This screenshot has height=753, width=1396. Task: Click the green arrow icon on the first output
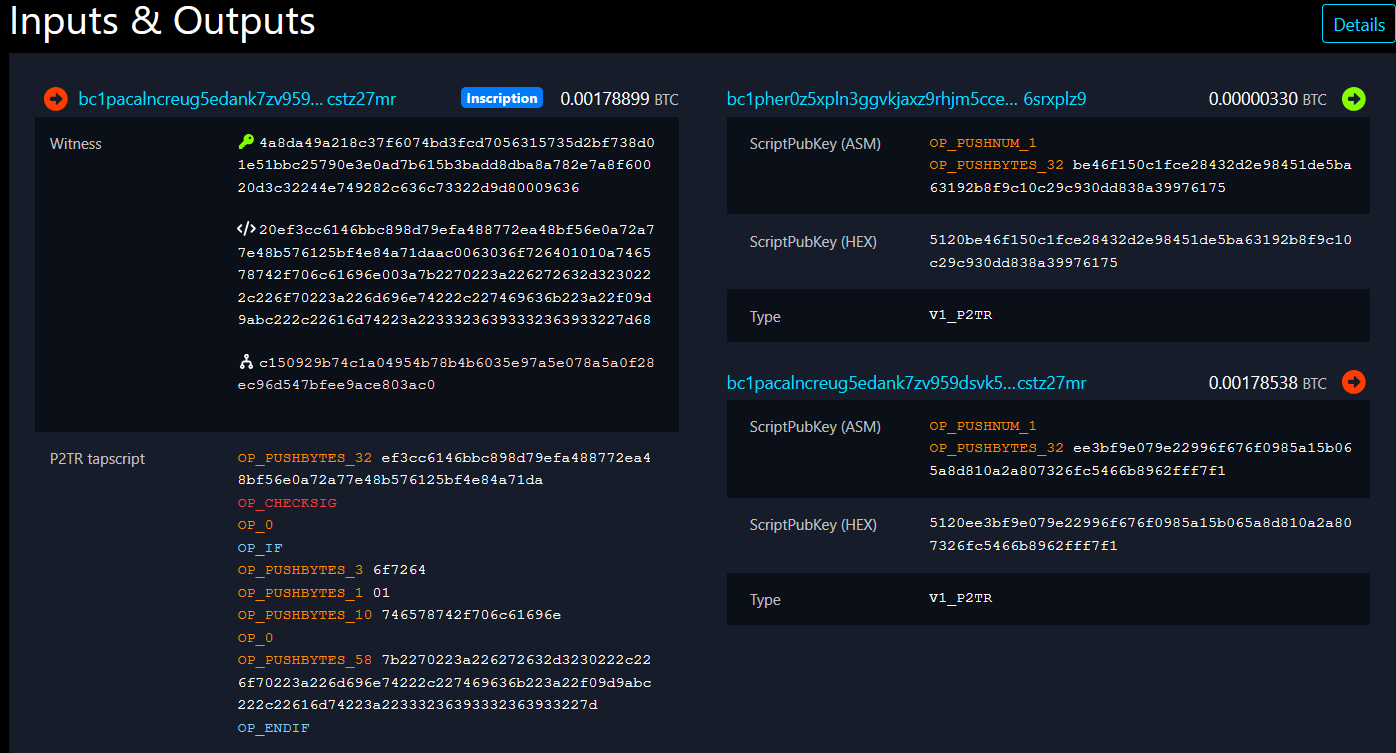point(1353,99)
